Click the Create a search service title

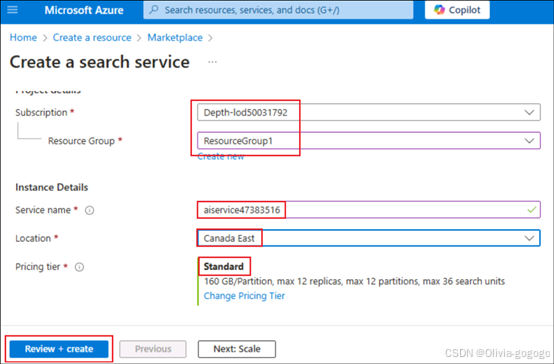(100, 62)
